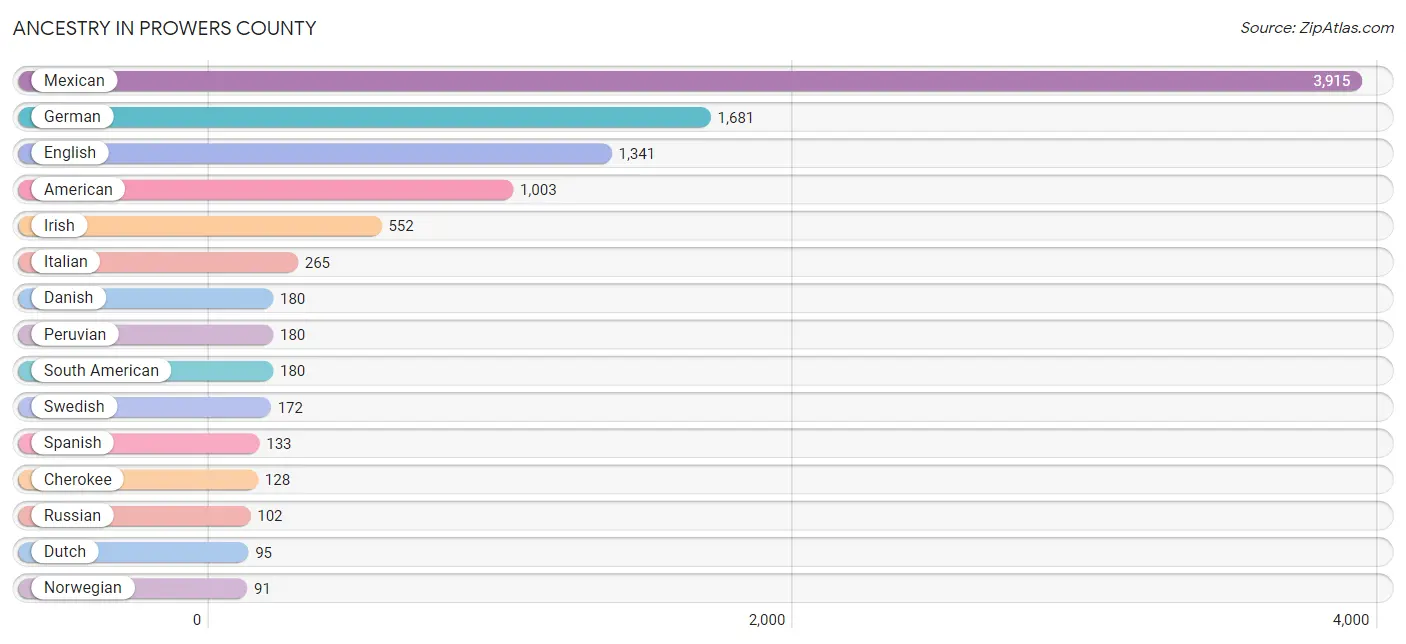Click the teal German bar

(364, 117)
